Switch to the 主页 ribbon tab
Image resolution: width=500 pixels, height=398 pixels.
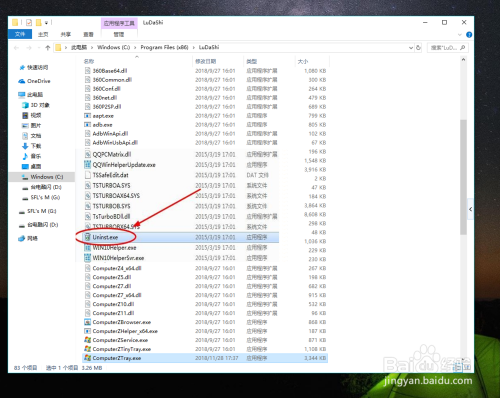point(43,34)
